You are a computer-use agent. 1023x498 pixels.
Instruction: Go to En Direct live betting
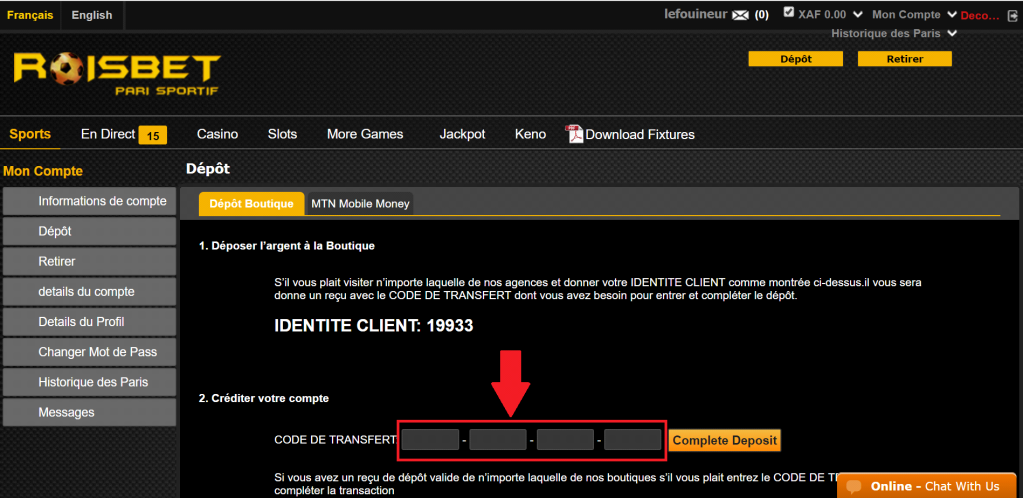[x=108, y=134]
